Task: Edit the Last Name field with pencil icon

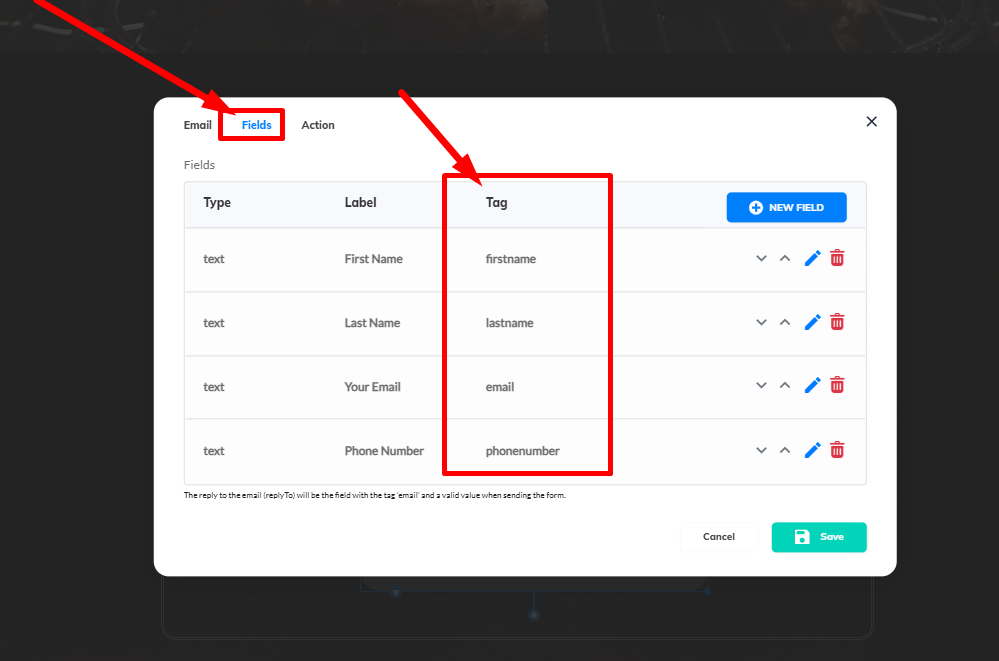Action: pos(812,322)
